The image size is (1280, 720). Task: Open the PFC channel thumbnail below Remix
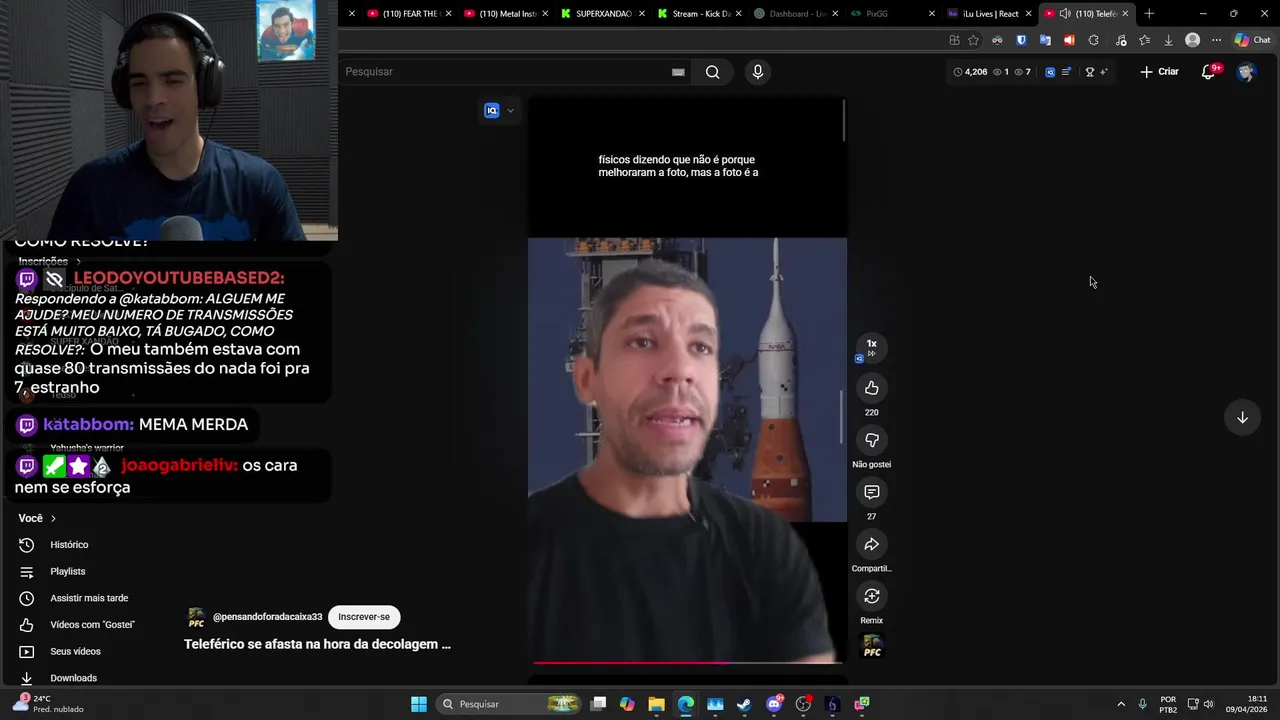coord(872,646)
